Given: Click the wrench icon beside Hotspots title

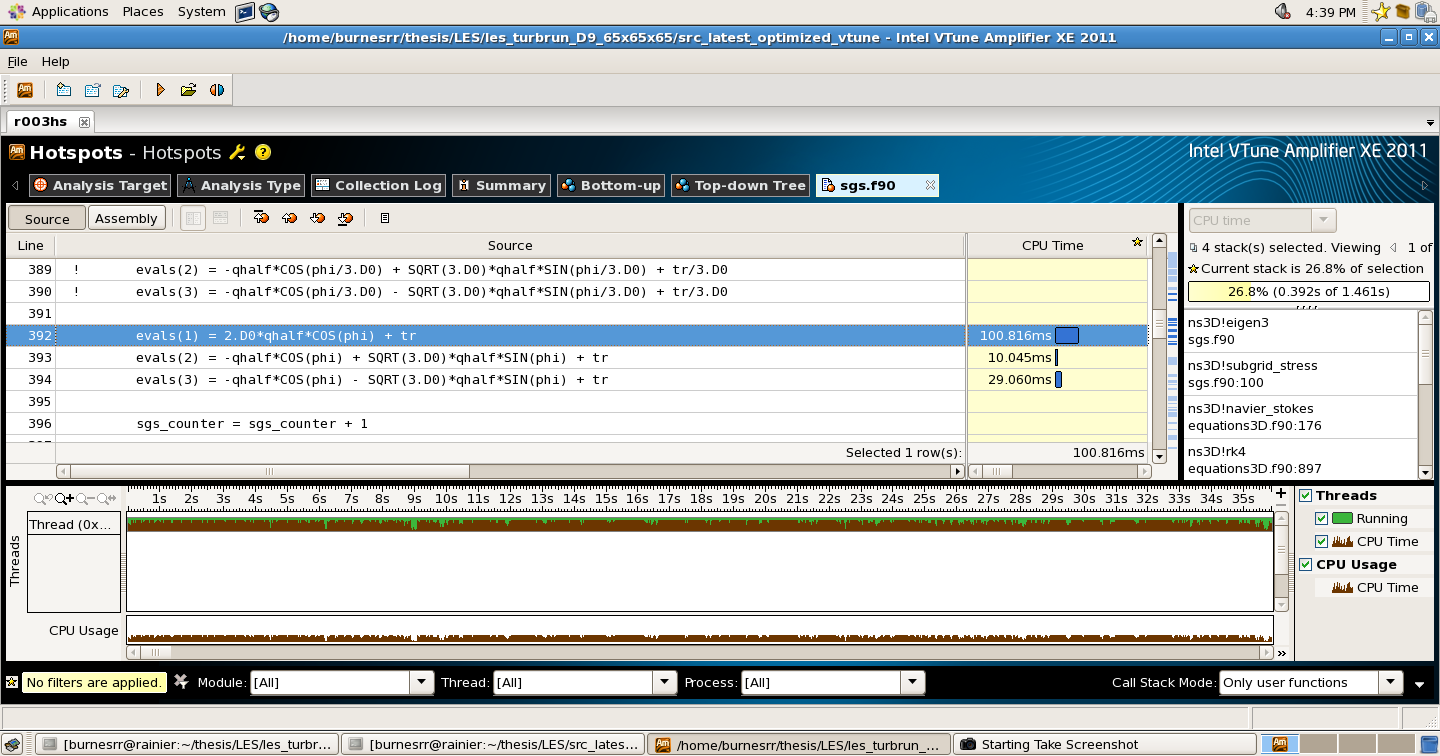Looking at the screenshot, I should (x=237, y=153).
